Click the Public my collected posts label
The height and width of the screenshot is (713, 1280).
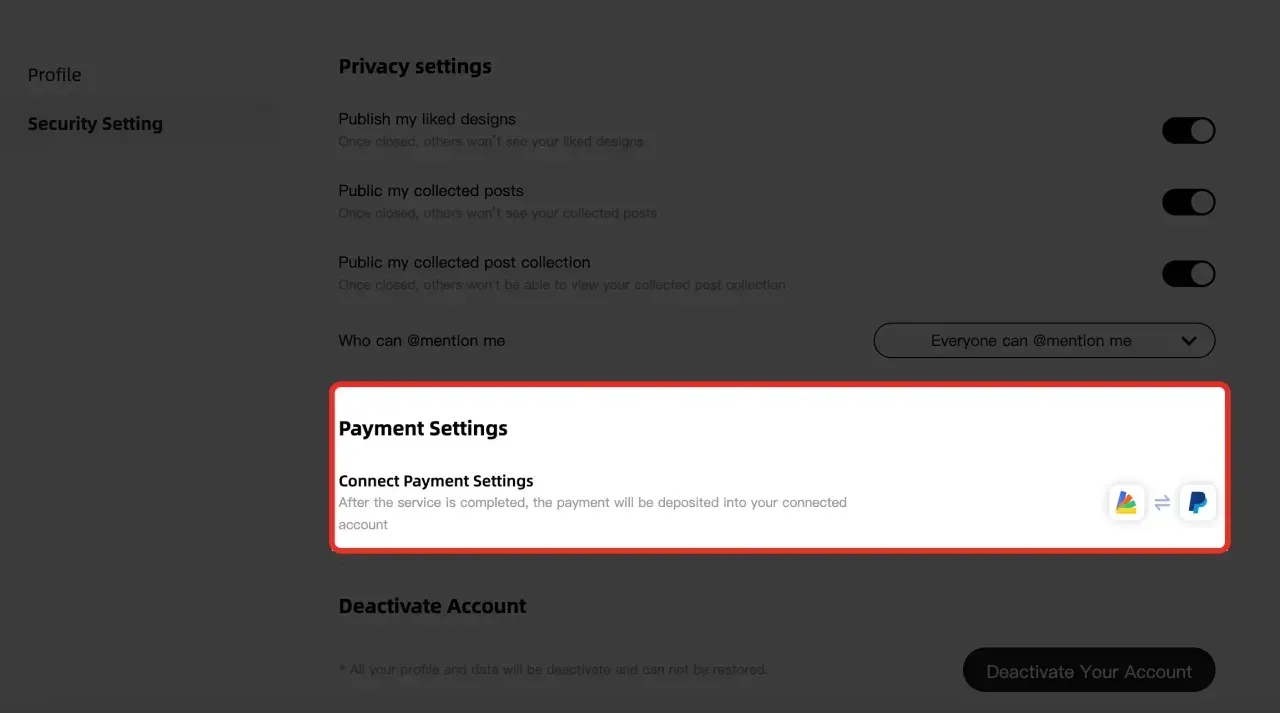[x=431, y=191]
